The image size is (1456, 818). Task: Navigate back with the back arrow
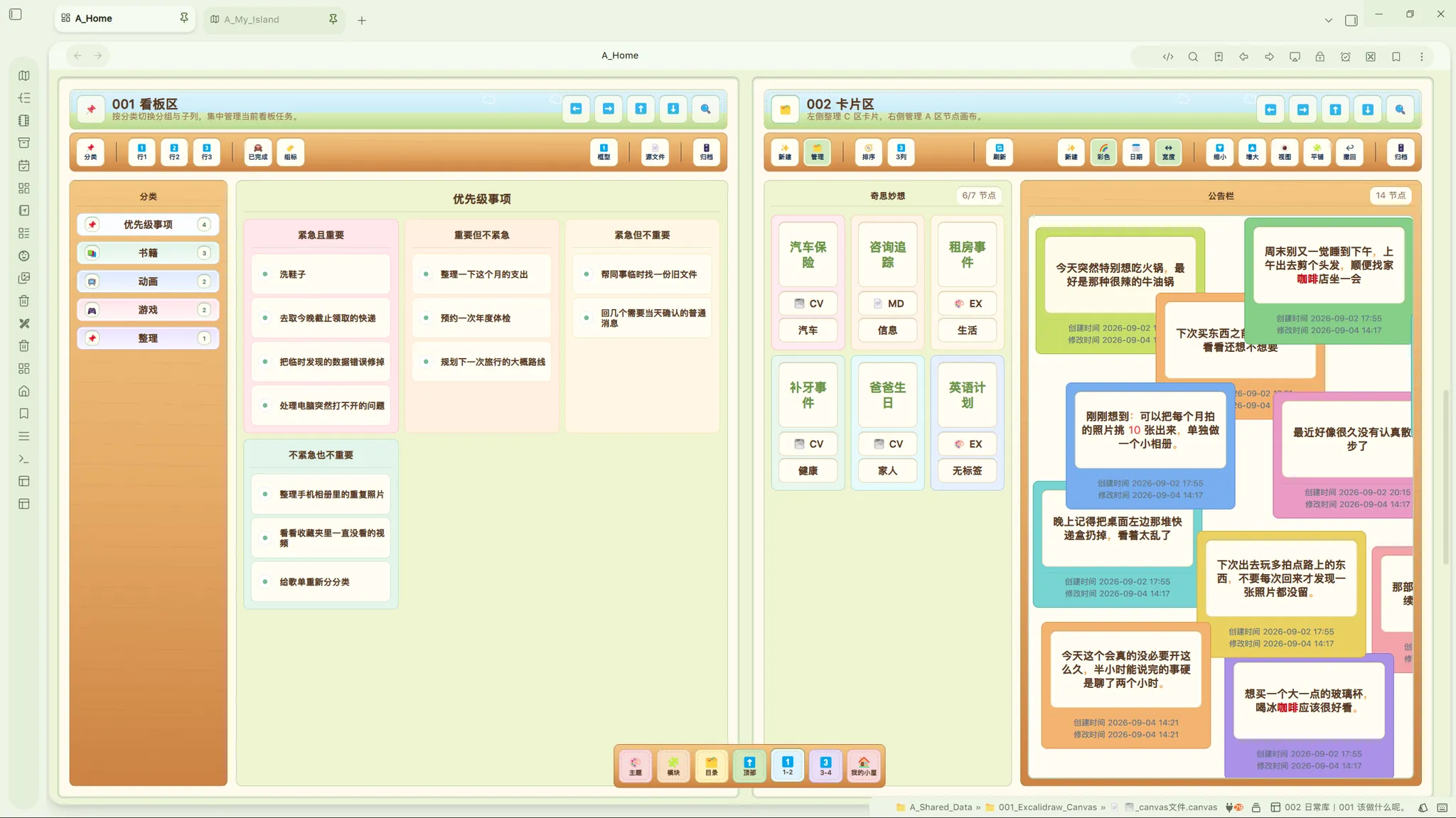coord(77,55)
